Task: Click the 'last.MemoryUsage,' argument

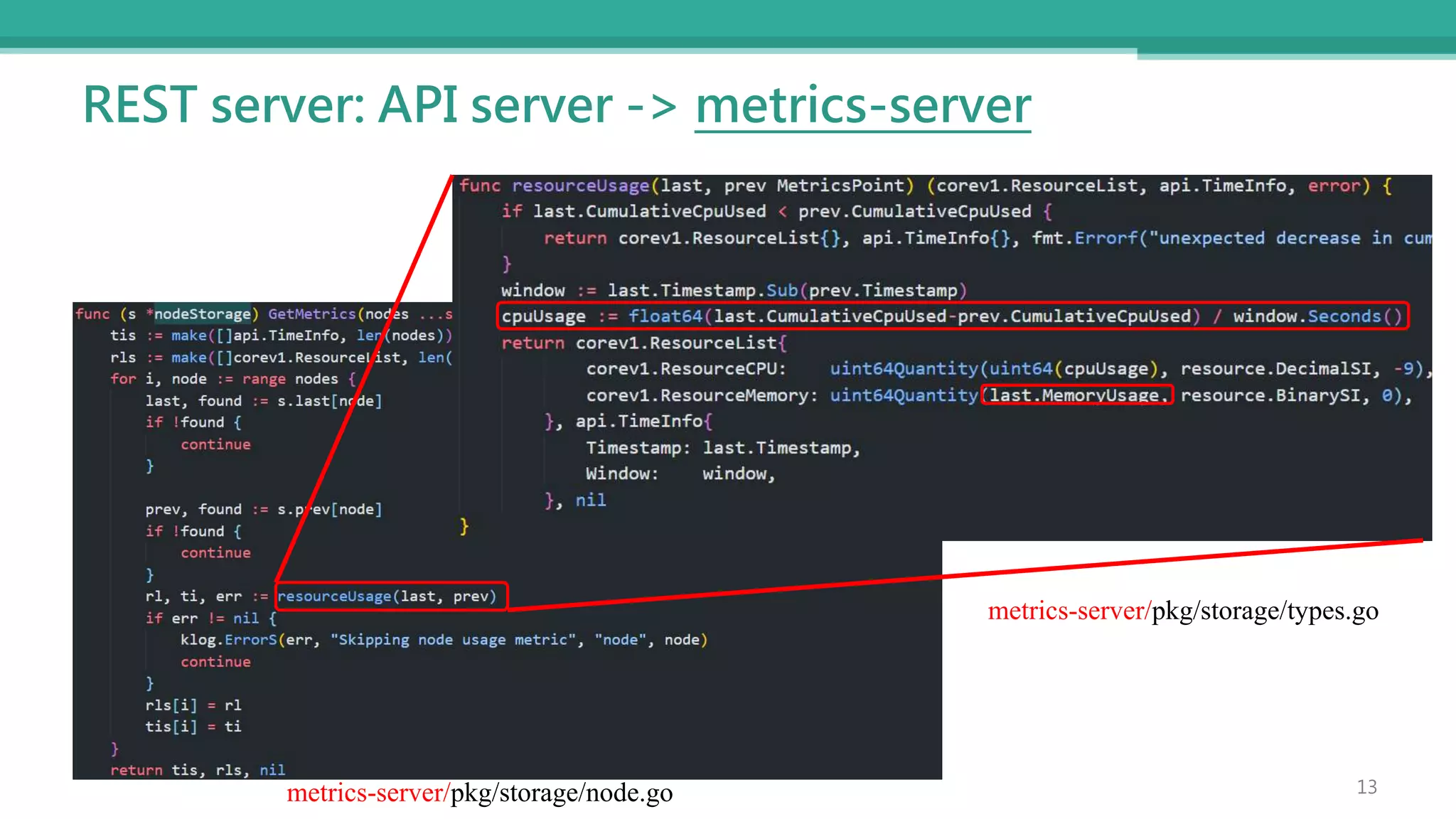Action: (1077, 395)
